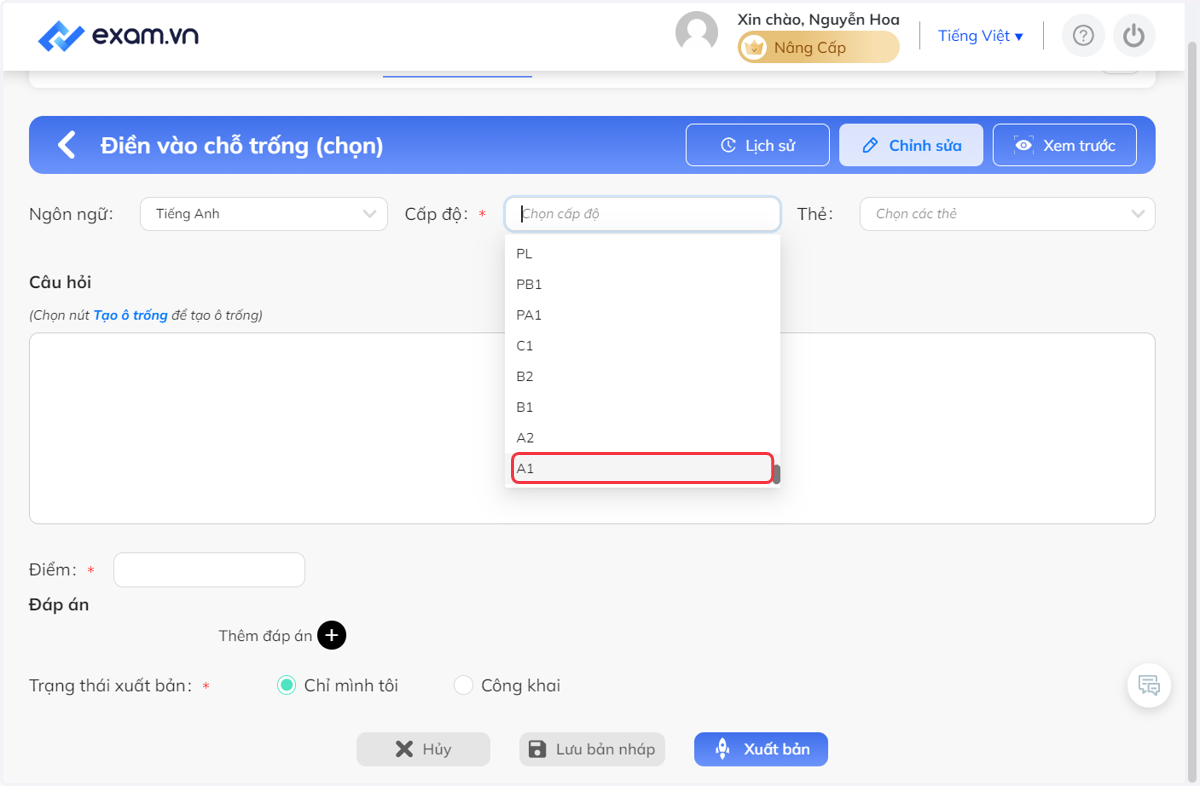Click the help question mark icon
This screenshot has width=1200, height=786.
1083,36
